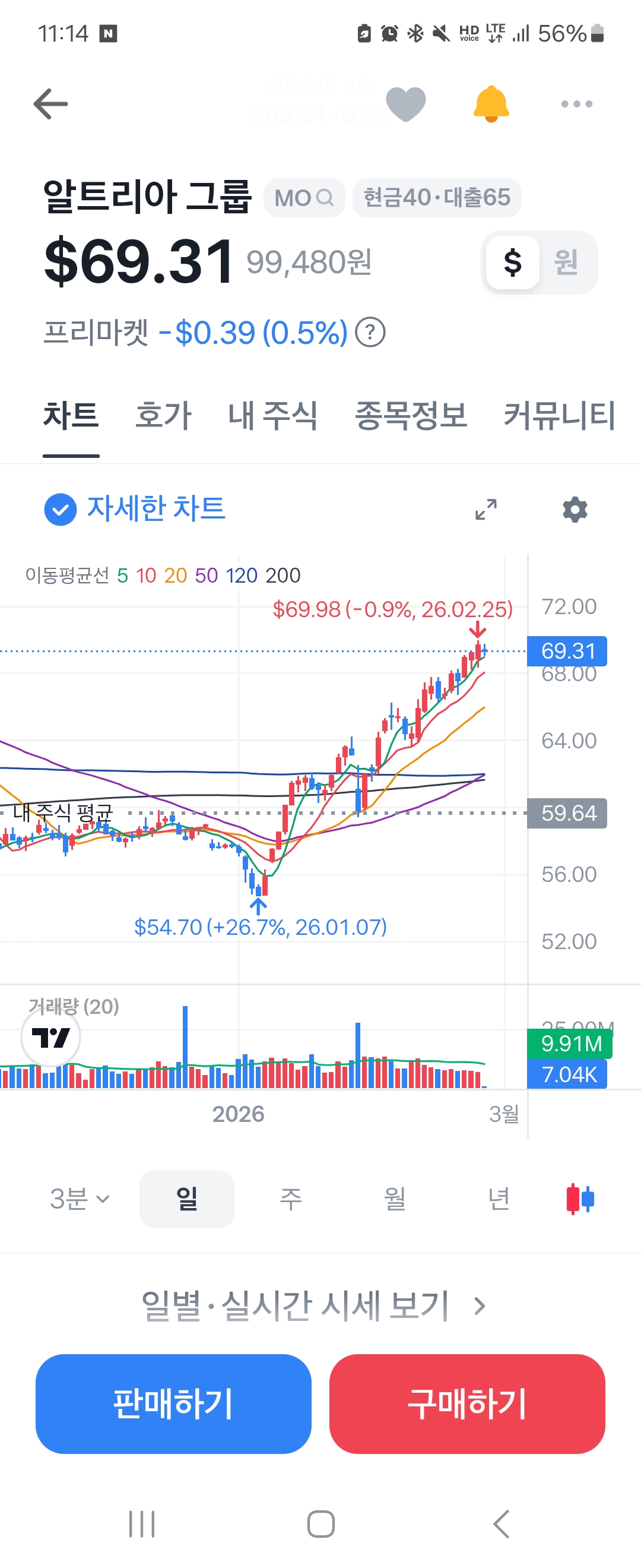Tap the yellow bell alert icon
Image resolution: width=641 pixels, height=1568 pixels.
click(491, 104)
